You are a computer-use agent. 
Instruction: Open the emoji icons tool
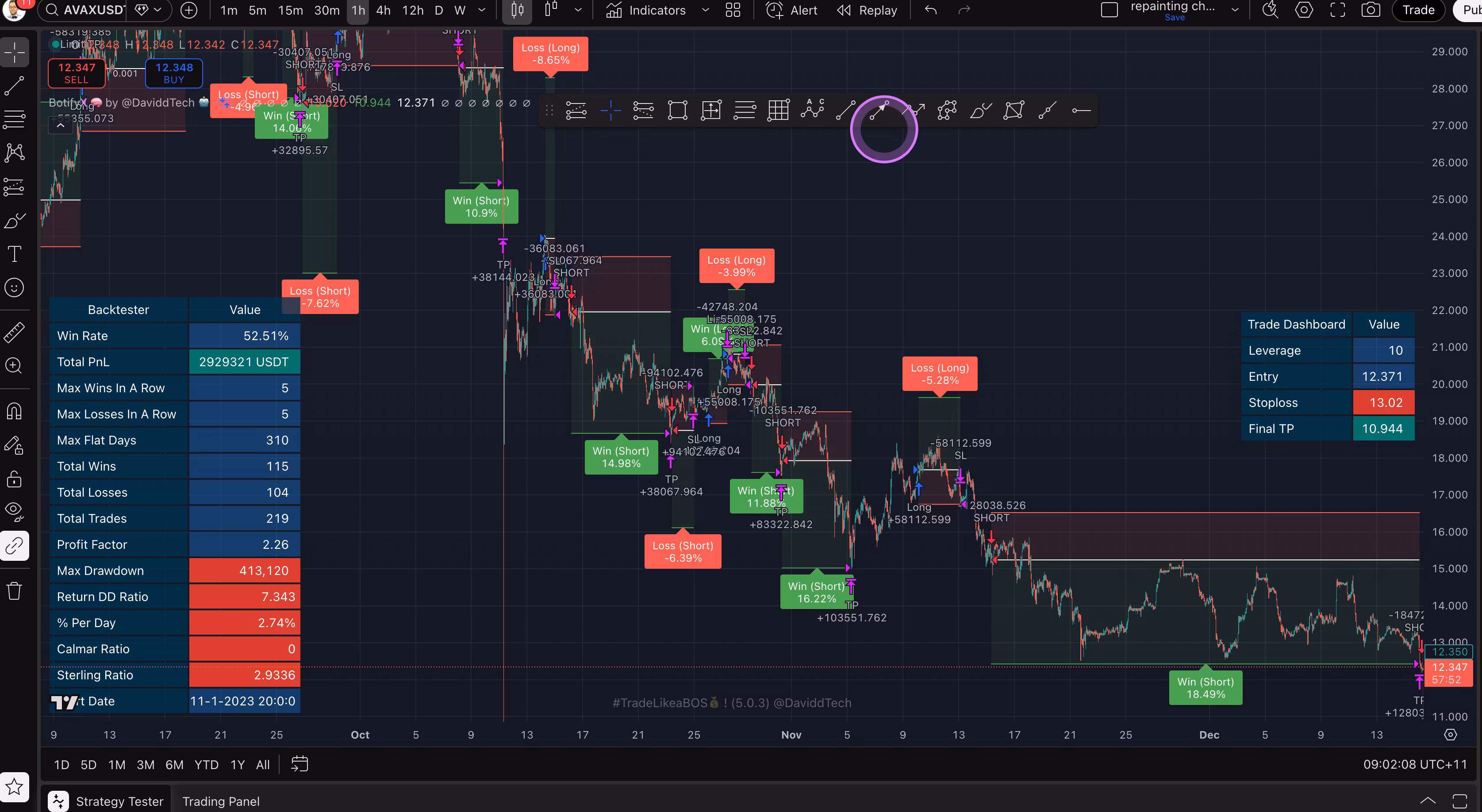coord(15,287)
